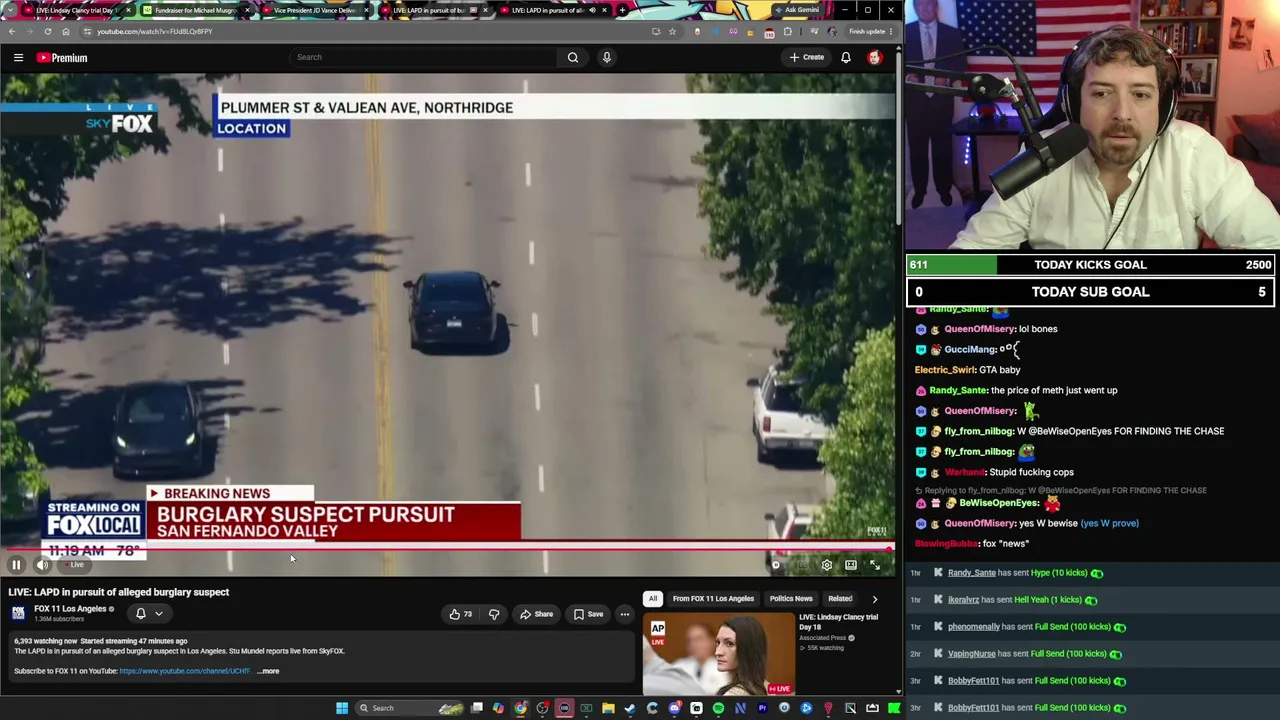Open the YouTube account avatar menu
The width and height of the screenshot is (1280, 720).
(875, 58)
